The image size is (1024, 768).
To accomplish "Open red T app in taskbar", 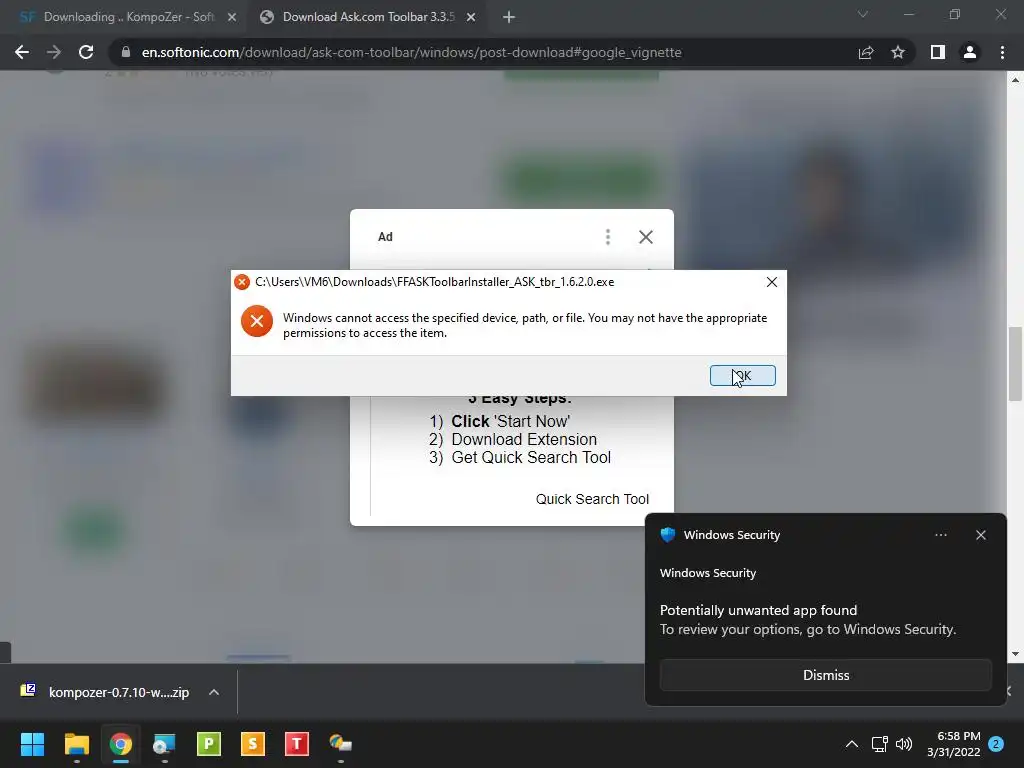I will tap(296, 744).
